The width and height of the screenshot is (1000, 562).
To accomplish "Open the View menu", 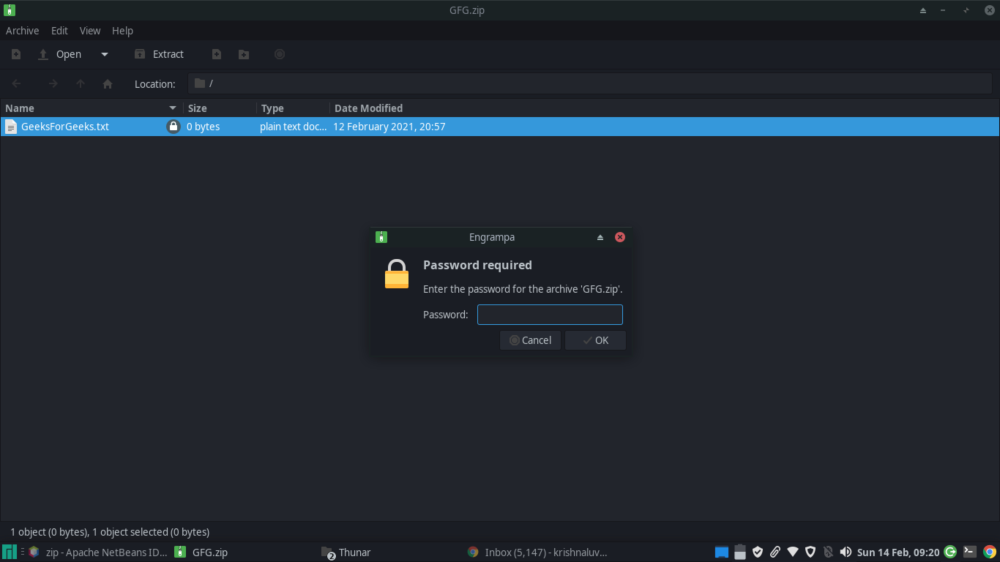I will pos(90,31).
